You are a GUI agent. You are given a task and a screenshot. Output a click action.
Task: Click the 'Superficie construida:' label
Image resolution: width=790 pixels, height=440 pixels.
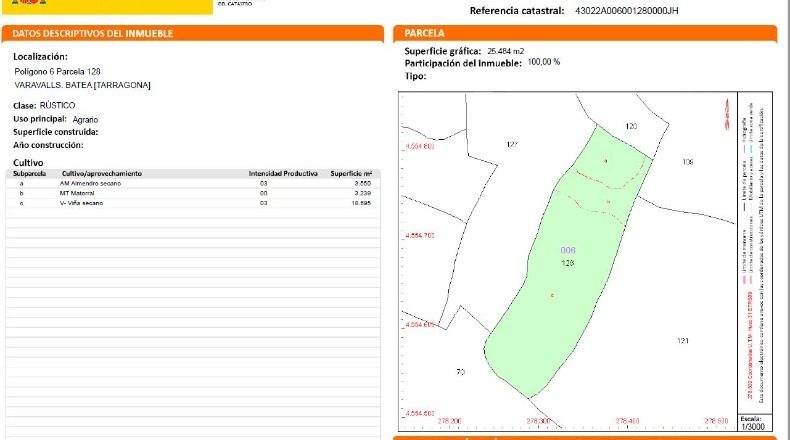point(55,132)
